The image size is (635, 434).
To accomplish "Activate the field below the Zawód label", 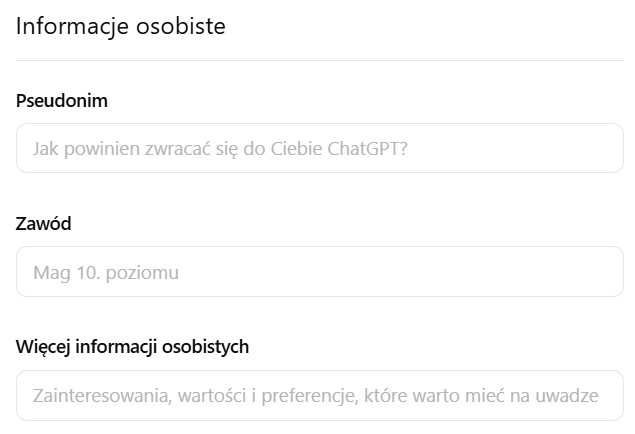I will (x=319, y=271).
